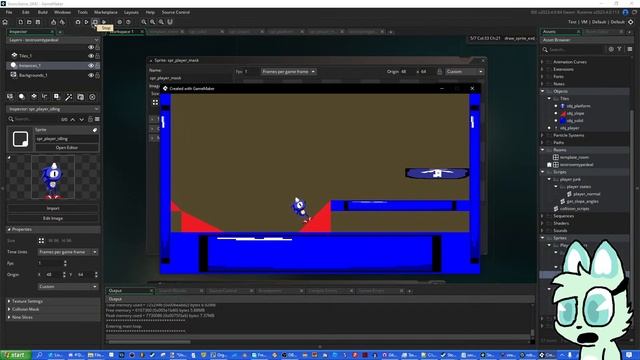Click the magnet-shaped snapping icon in toolbar
640x360 pixels.
(170, 22)
